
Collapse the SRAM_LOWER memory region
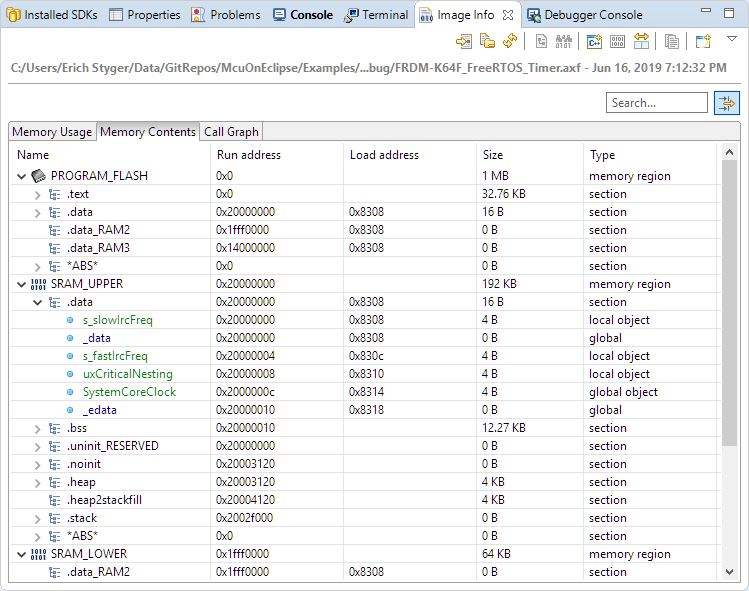tap(21, 554)
